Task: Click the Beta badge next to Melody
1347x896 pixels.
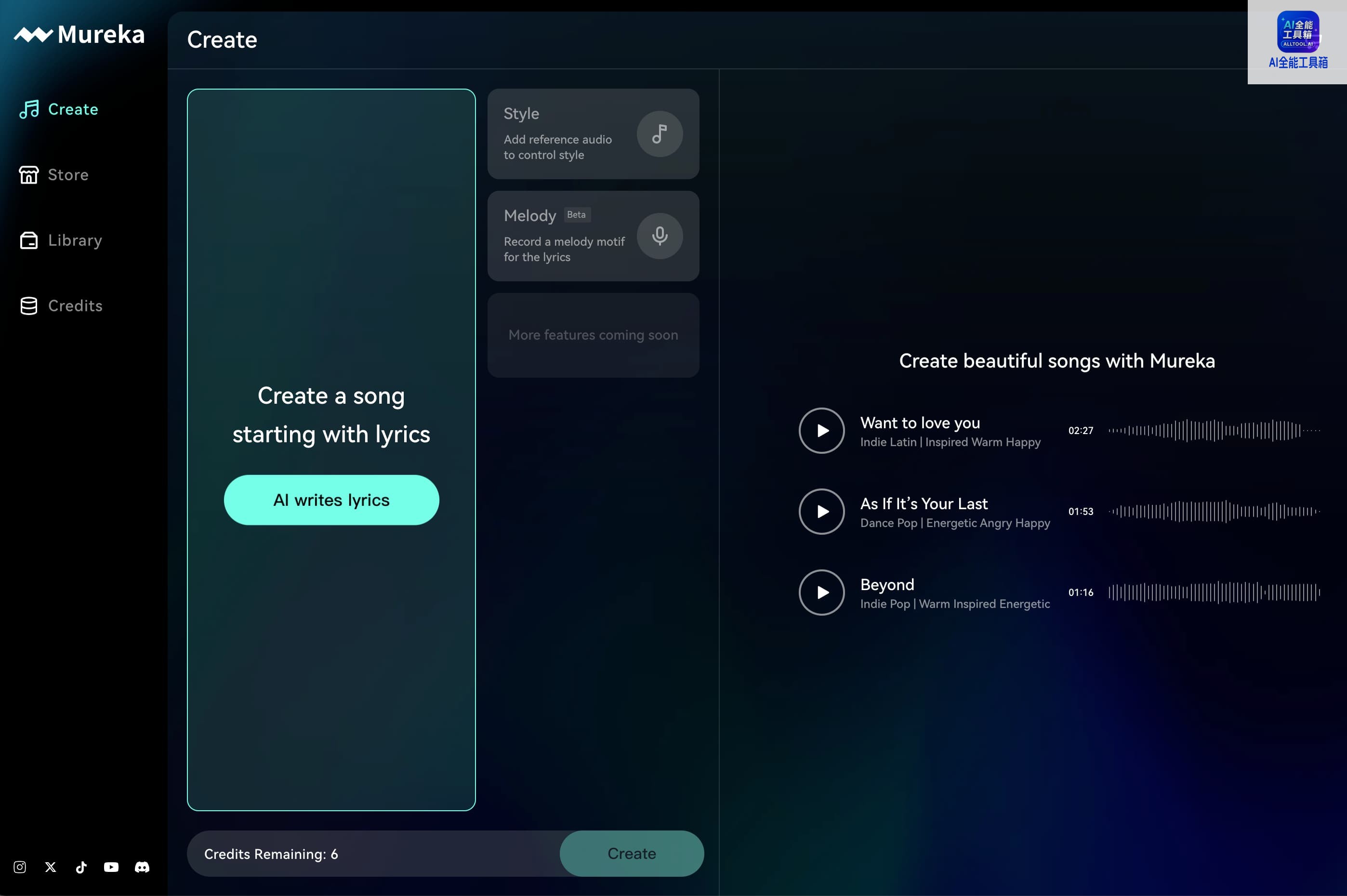Action: tap(576, 215)
